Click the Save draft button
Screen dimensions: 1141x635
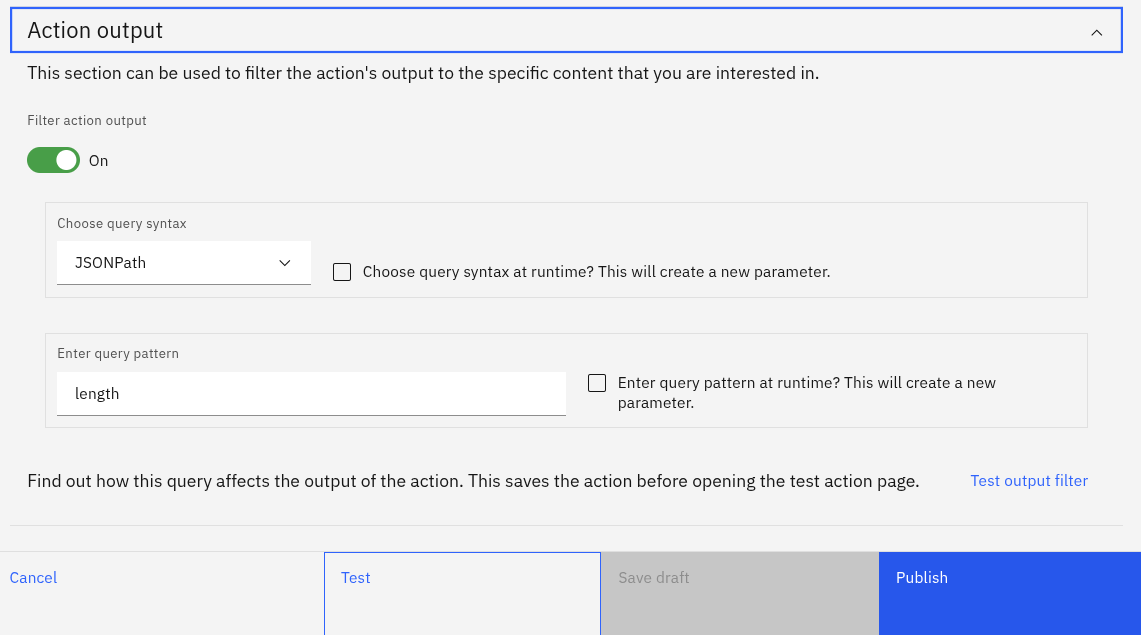tap(740, 594)
